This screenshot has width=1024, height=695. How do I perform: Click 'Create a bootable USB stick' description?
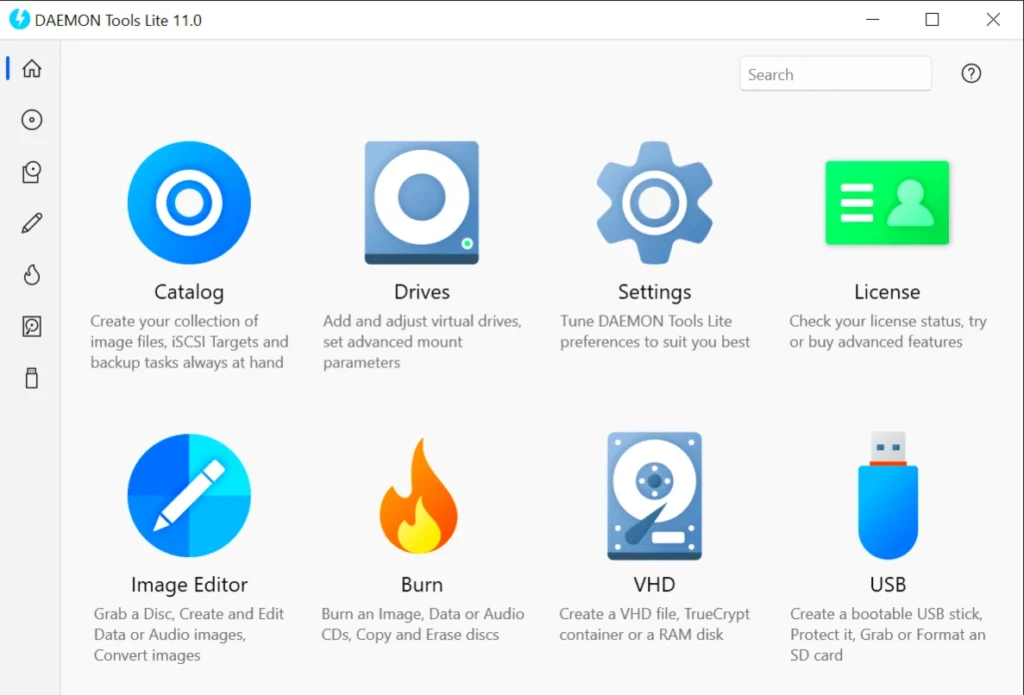click(888, 634)
